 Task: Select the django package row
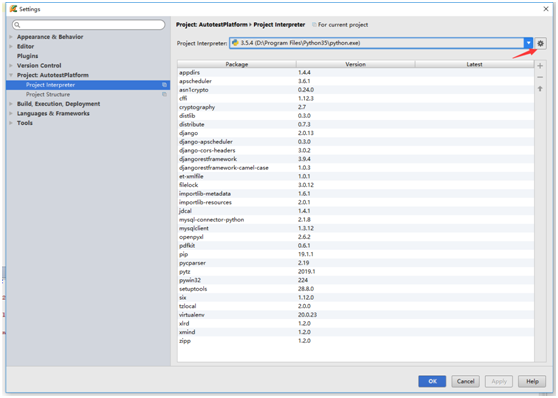coord(356,133)
